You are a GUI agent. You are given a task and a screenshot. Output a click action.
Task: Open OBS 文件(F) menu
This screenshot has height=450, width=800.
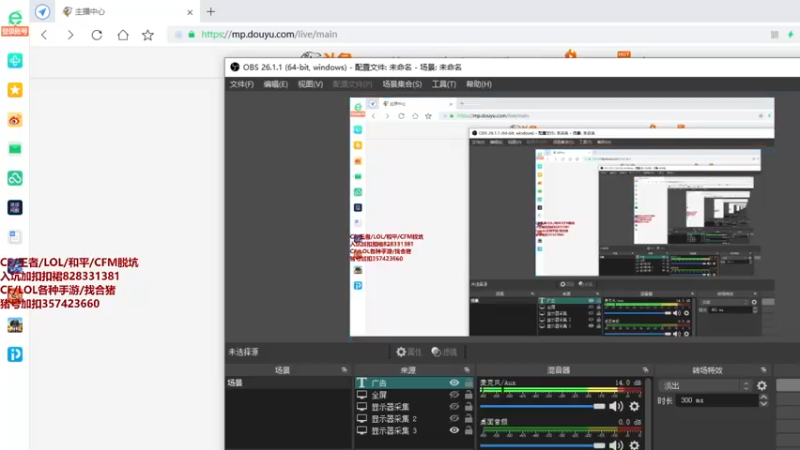(x=242, y=84)
